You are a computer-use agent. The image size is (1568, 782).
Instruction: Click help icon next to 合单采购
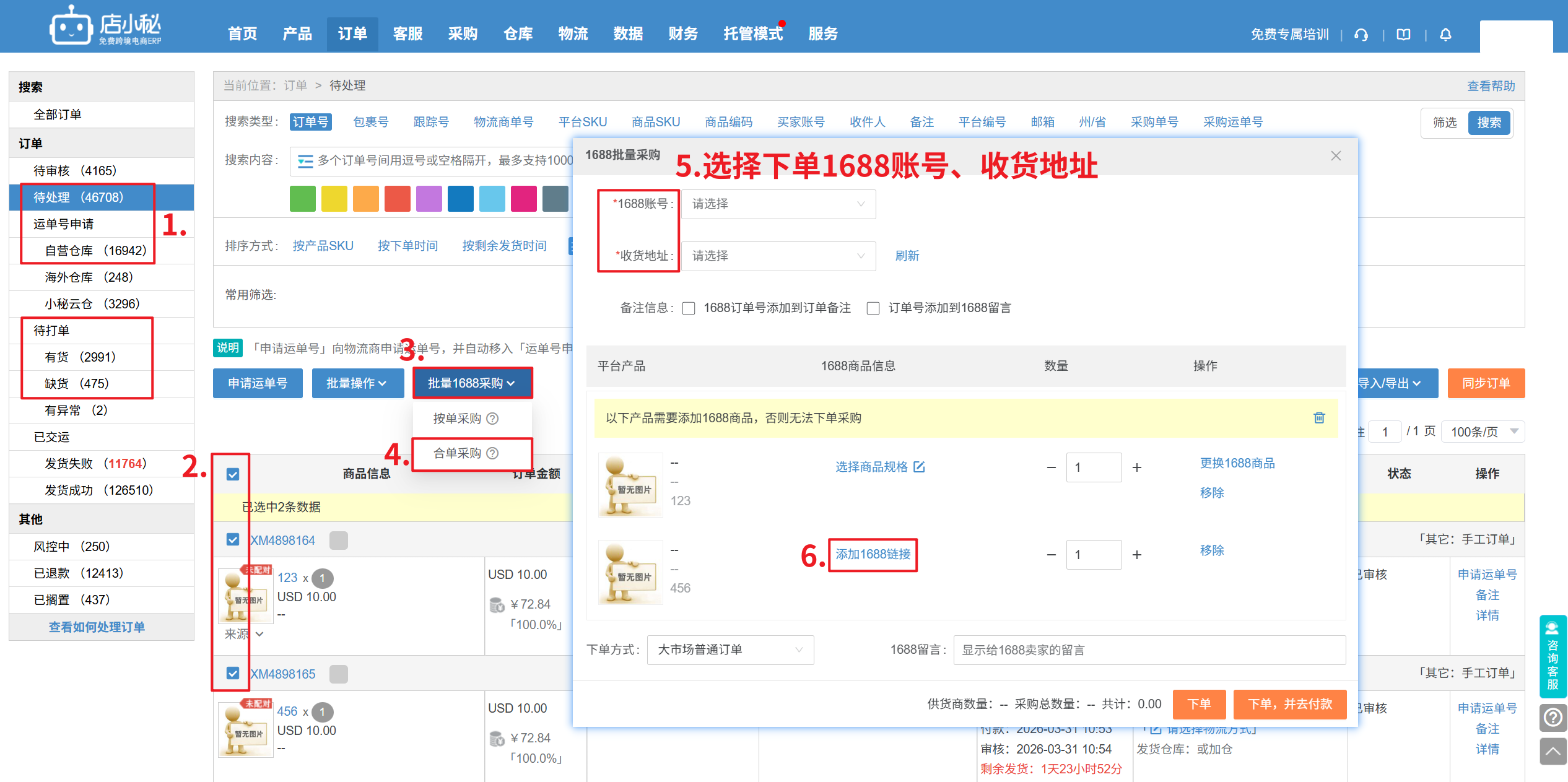point(492,453)
